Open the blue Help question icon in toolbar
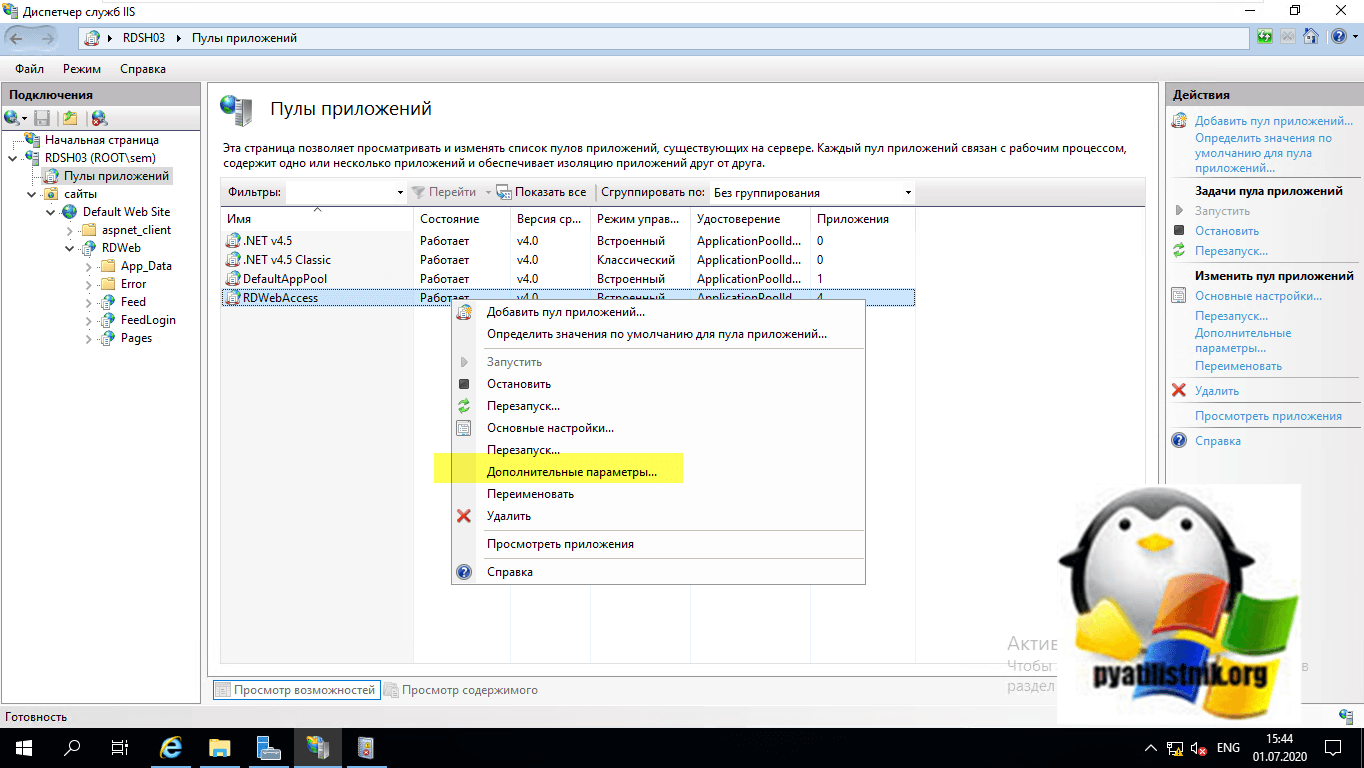1364x768 pixels. click(1338, 37)
